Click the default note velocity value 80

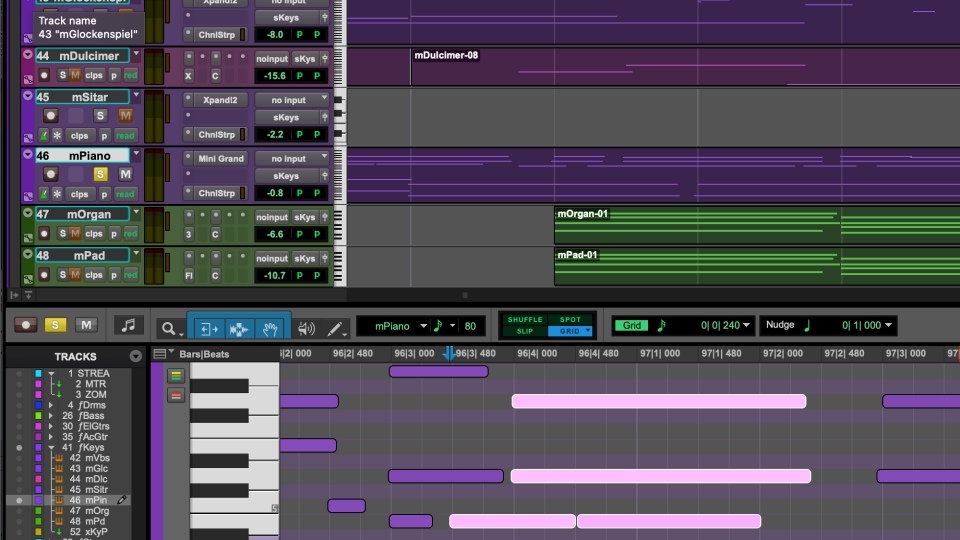point(470,326)
